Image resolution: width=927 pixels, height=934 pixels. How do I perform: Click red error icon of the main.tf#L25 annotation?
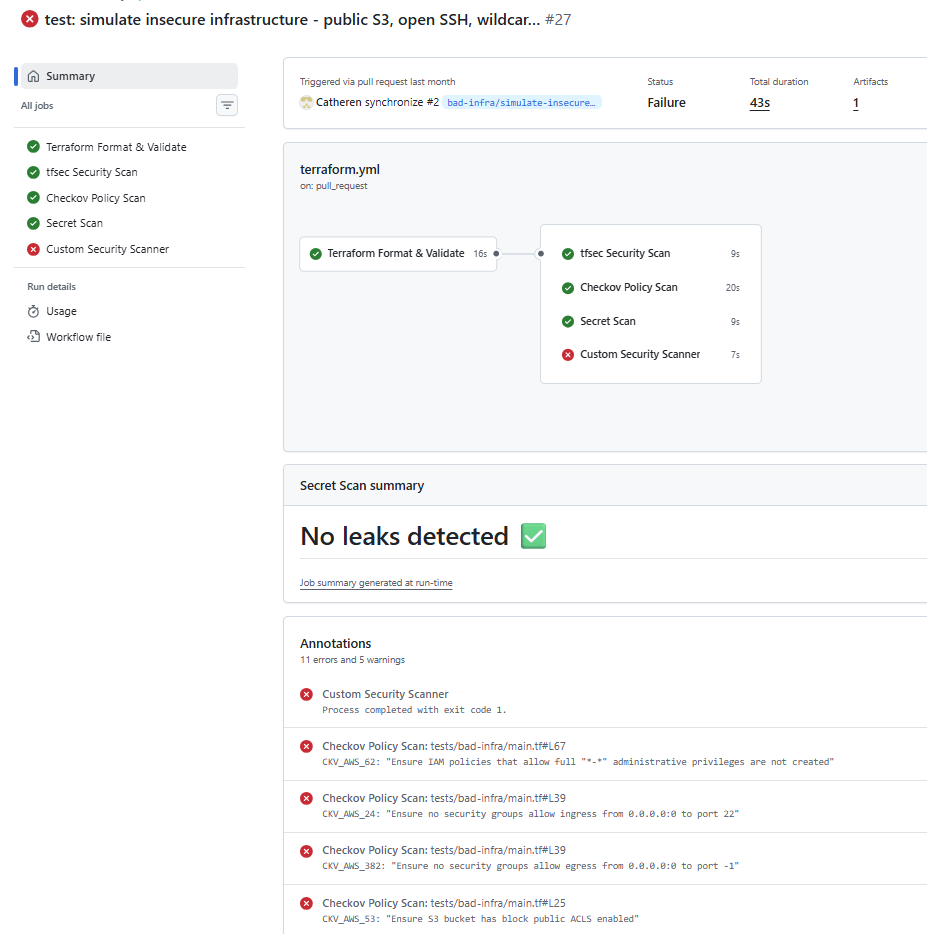(x=306, y=903)
